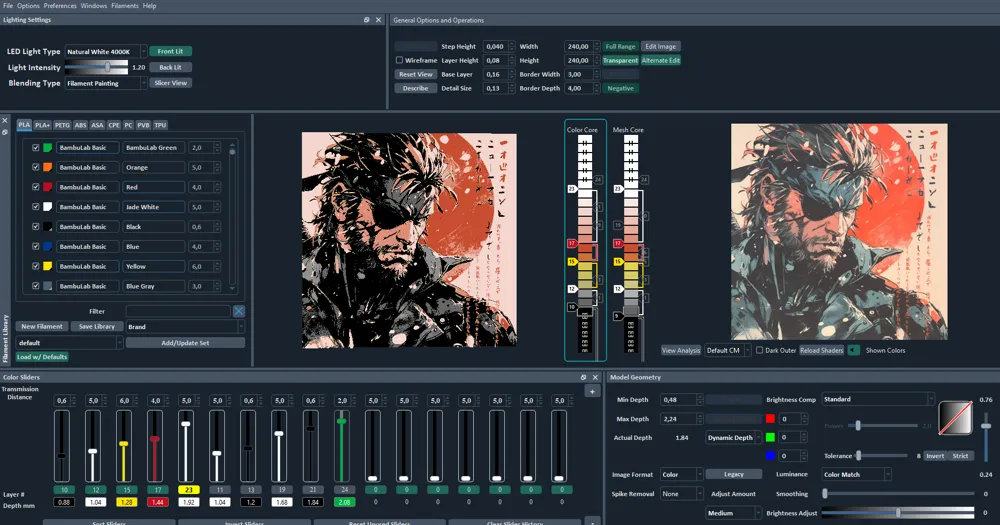Click red layer 17 marker in Color Core
Screen dimensions: 1000x525
pyautogui.click(x=571, y=244)
